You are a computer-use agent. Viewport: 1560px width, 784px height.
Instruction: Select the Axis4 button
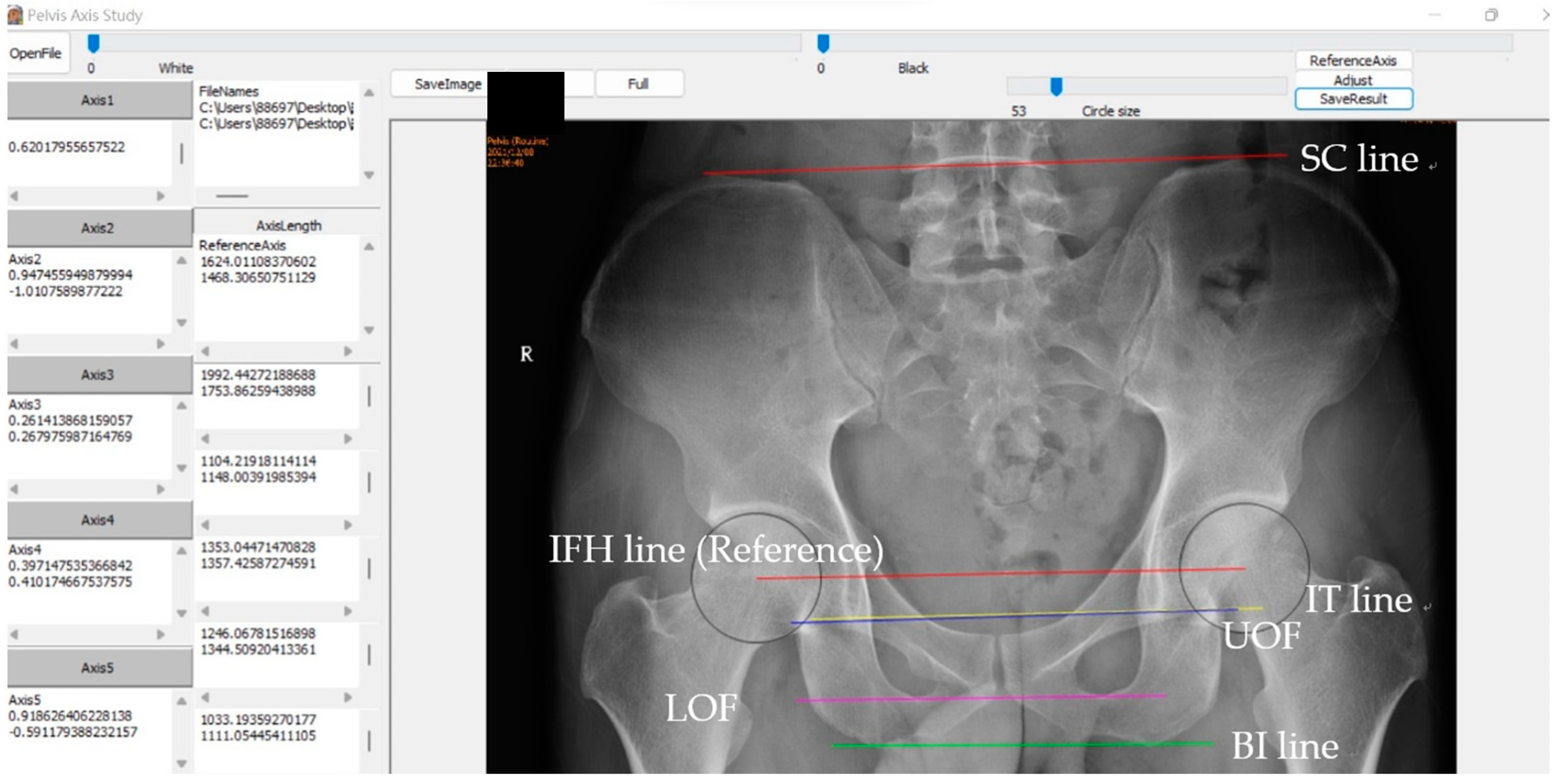[x=98, y=520]
